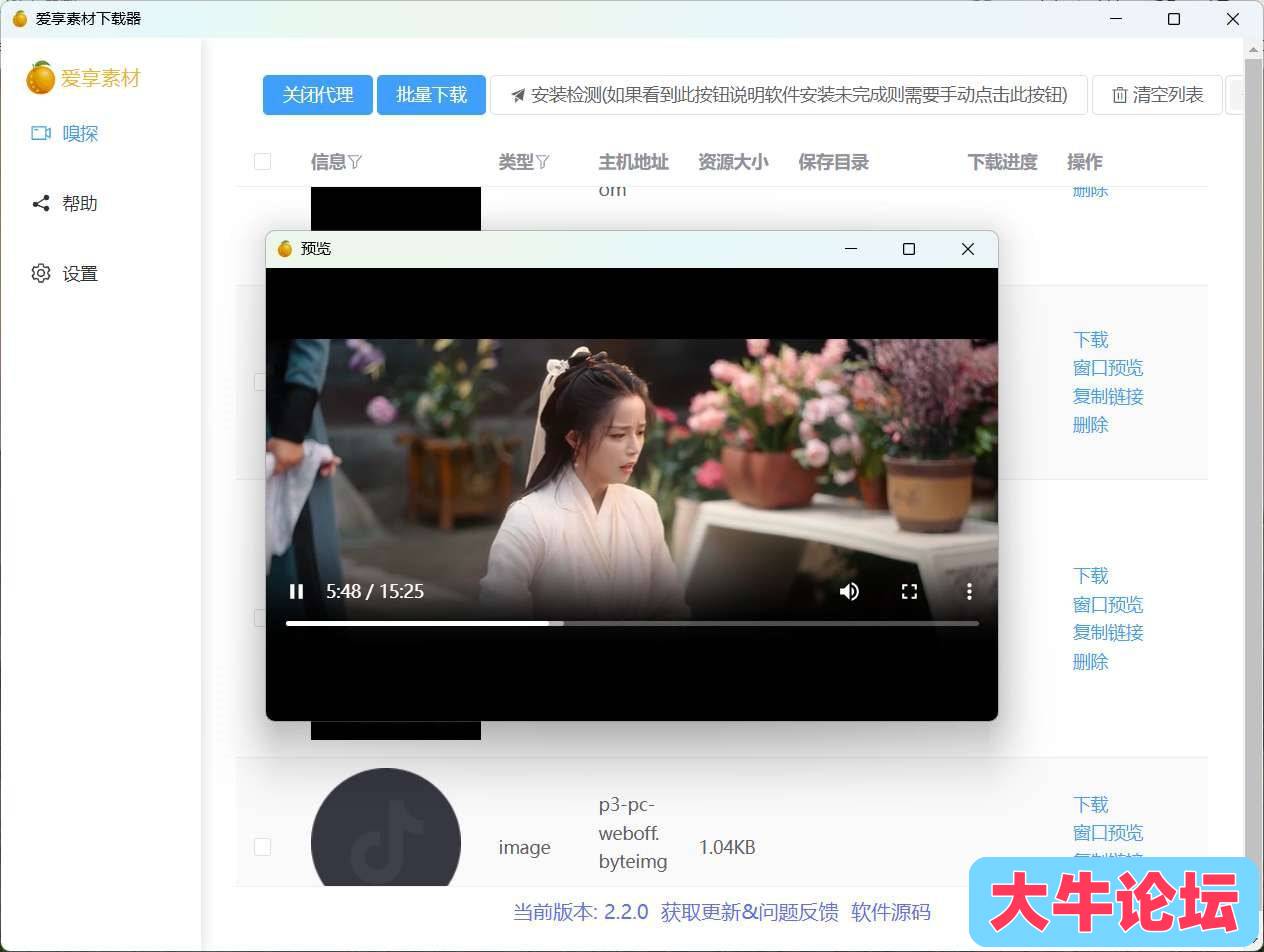Run the 安装检测 install check button
The image size is (1264, 952).
point(789,95)
